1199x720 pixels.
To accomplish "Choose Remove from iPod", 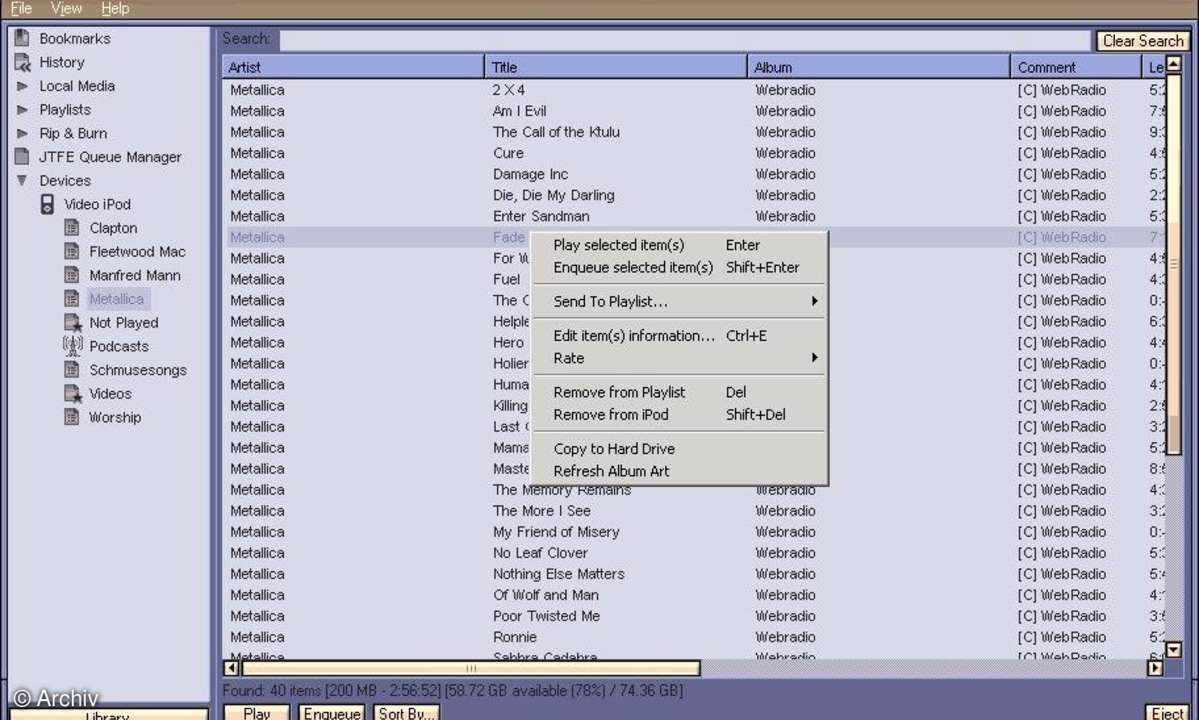I will pyautogui.click(x=679, y=414).
